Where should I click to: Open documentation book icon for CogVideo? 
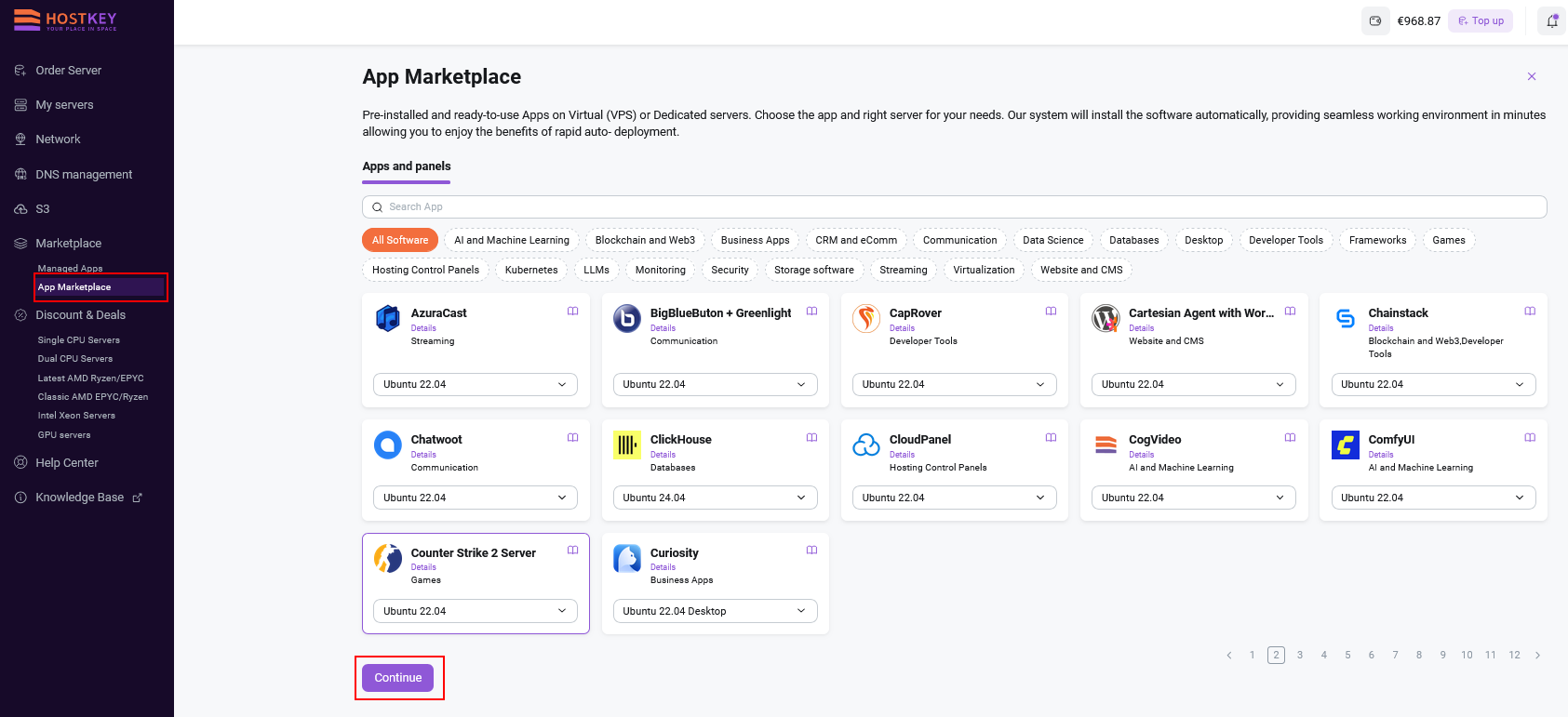coord(1291,438)
